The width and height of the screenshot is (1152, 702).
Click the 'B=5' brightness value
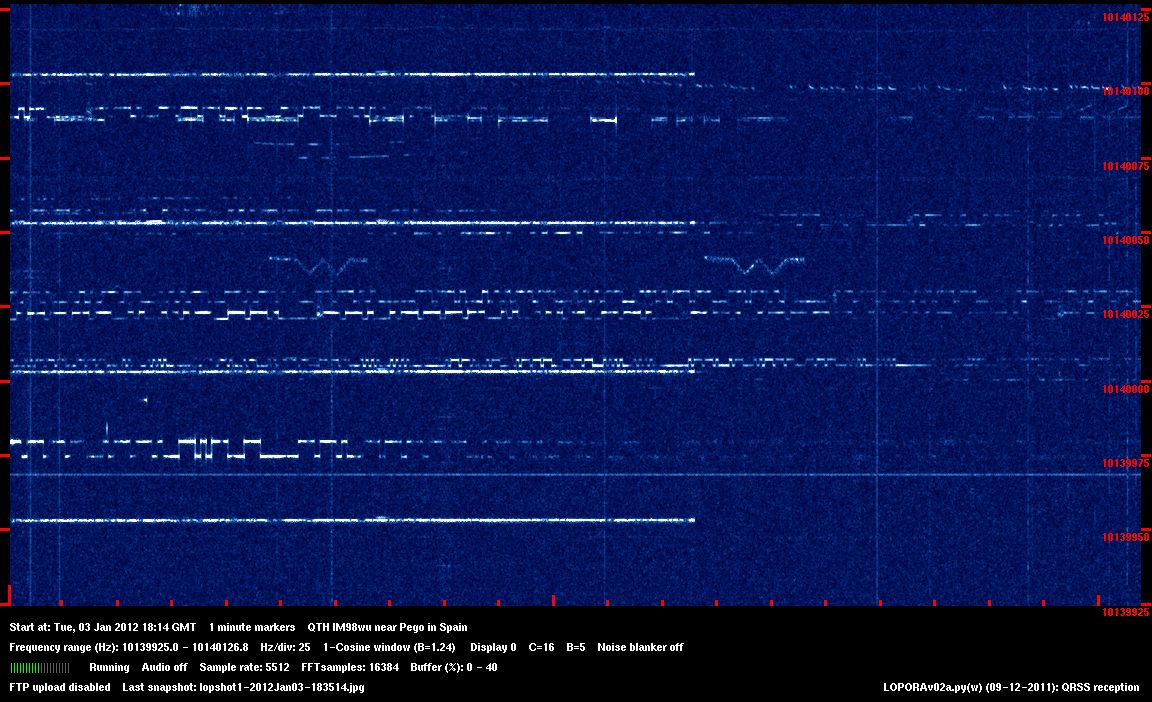tap(576, 647)
